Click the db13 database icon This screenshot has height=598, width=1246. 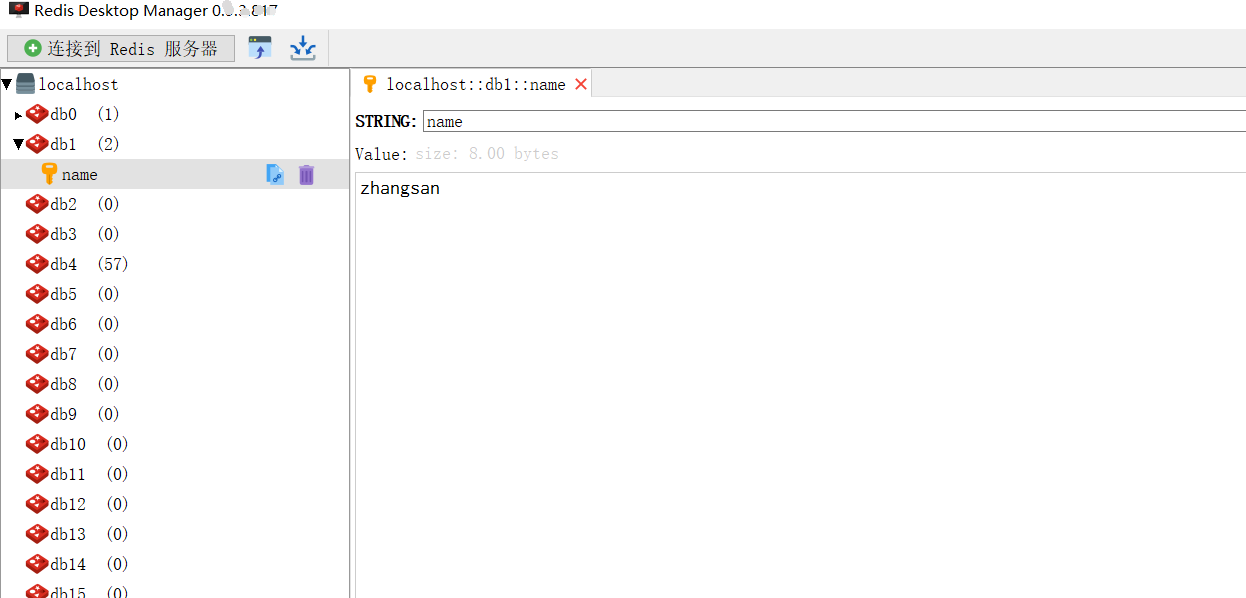[37, 534]
